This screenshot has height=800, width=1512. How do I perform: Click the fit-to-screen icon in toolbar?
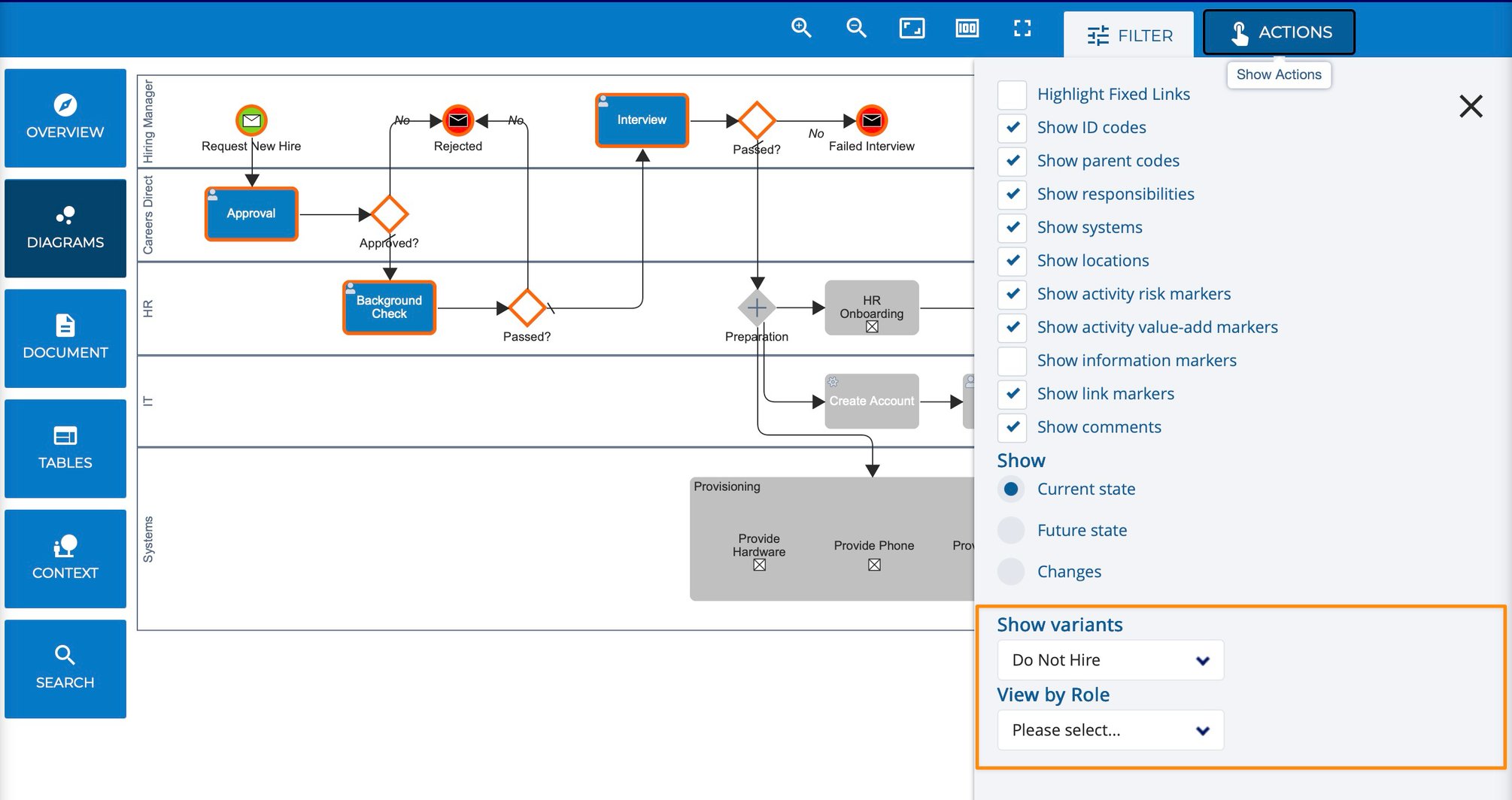tap(912, 29)
